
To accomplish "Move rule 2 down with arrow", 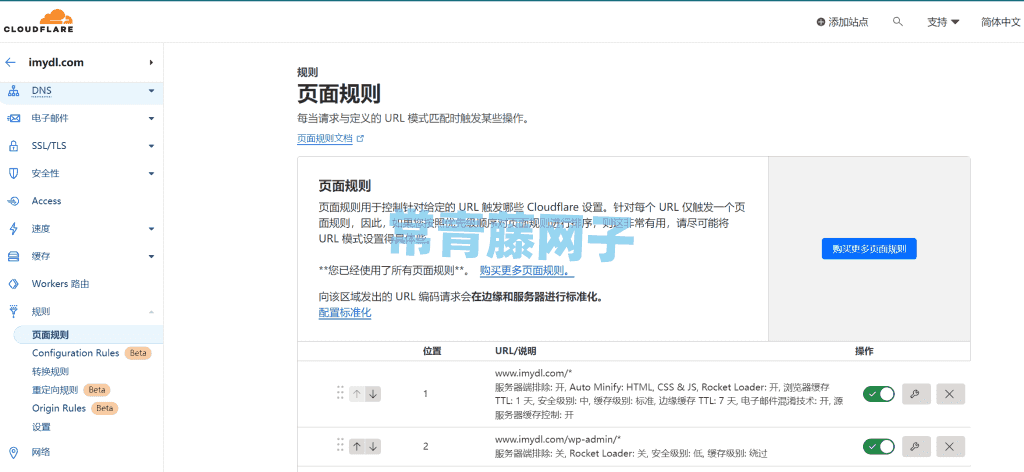I will pos(373,447).
